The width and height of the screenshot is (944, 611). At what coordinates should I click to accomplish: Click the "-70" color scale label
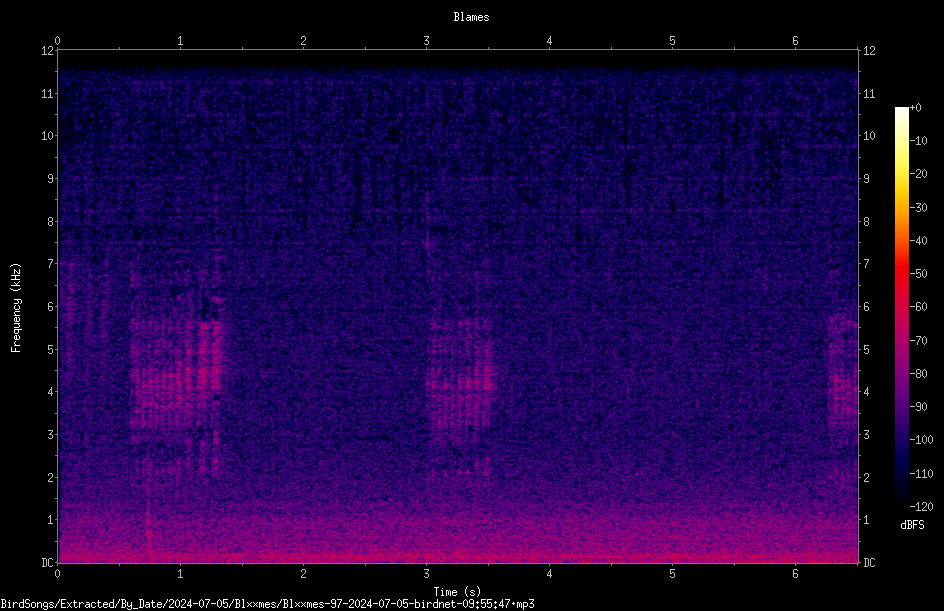pos(918,341)
